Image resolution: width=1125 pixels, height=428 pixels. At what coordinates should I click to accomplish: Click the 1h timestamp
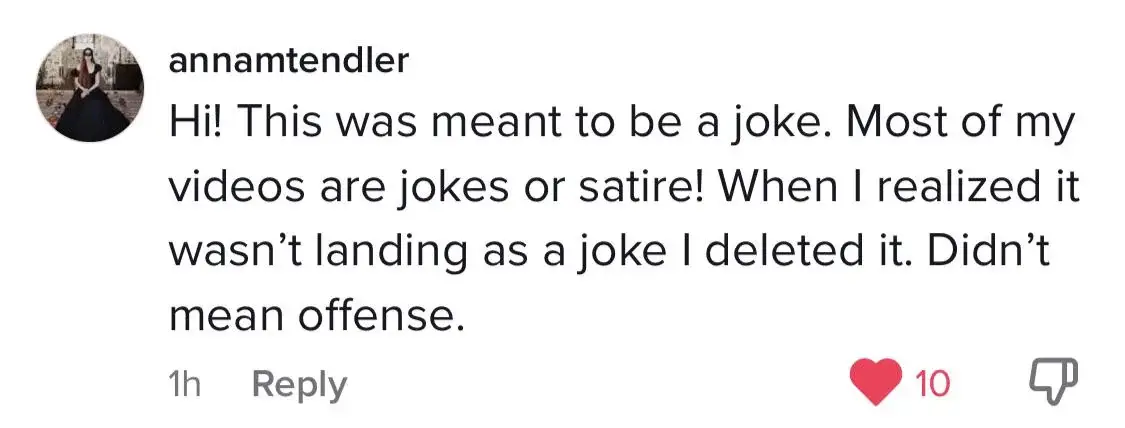(186, 384)
